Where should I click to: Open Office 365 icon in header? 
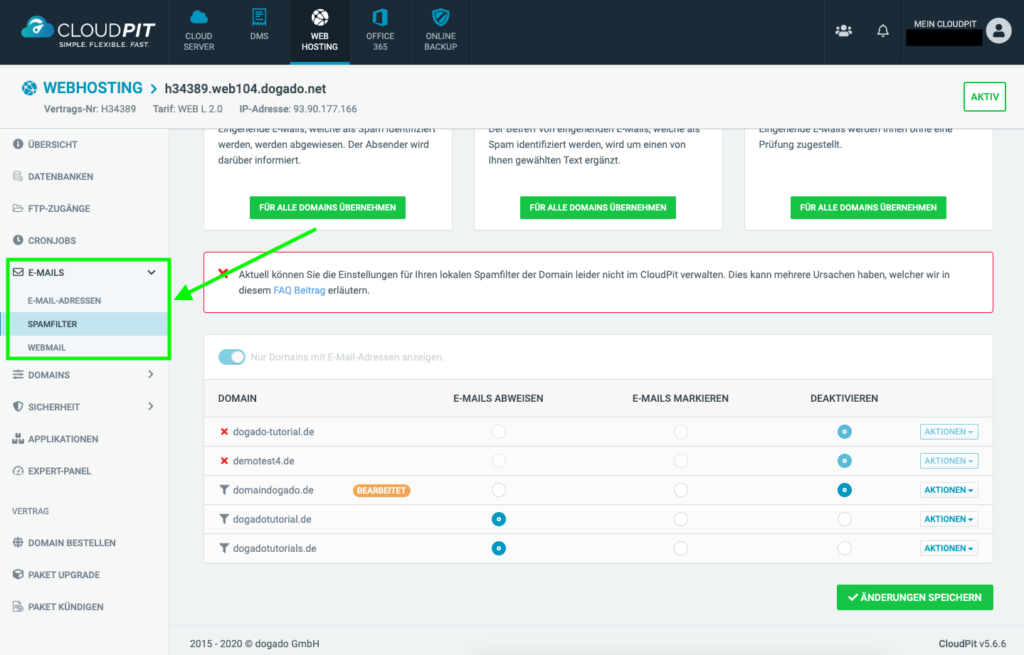pos(379,18)
